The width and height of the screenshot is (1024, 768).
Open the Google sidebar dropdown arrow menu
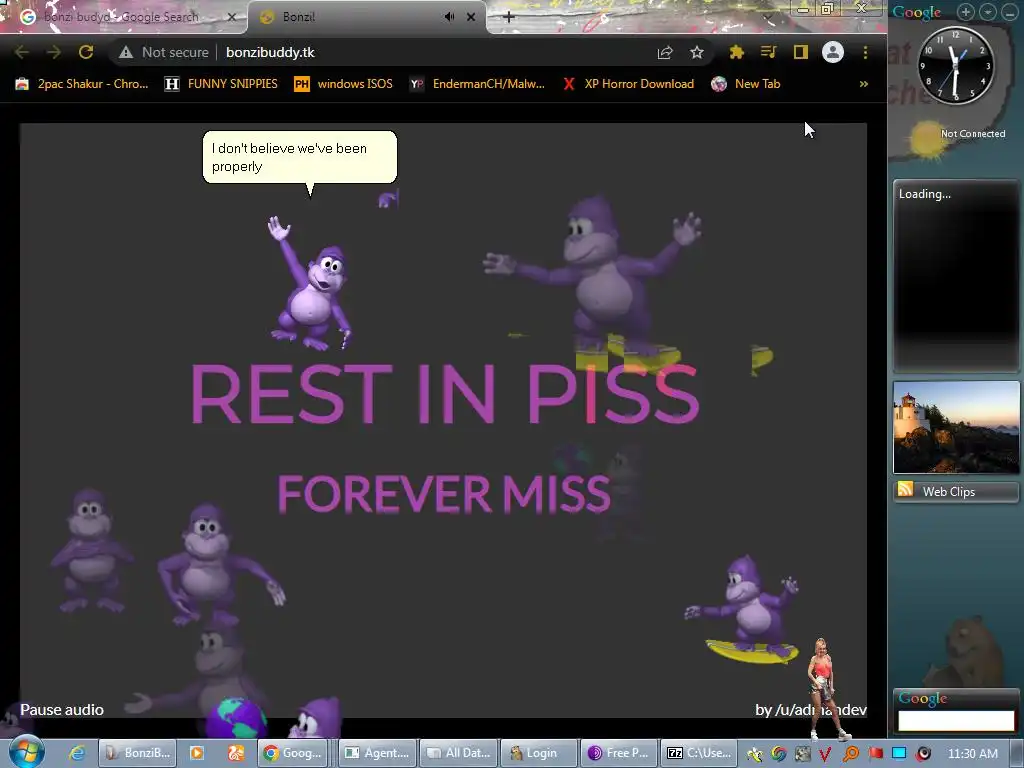[988, 12]
